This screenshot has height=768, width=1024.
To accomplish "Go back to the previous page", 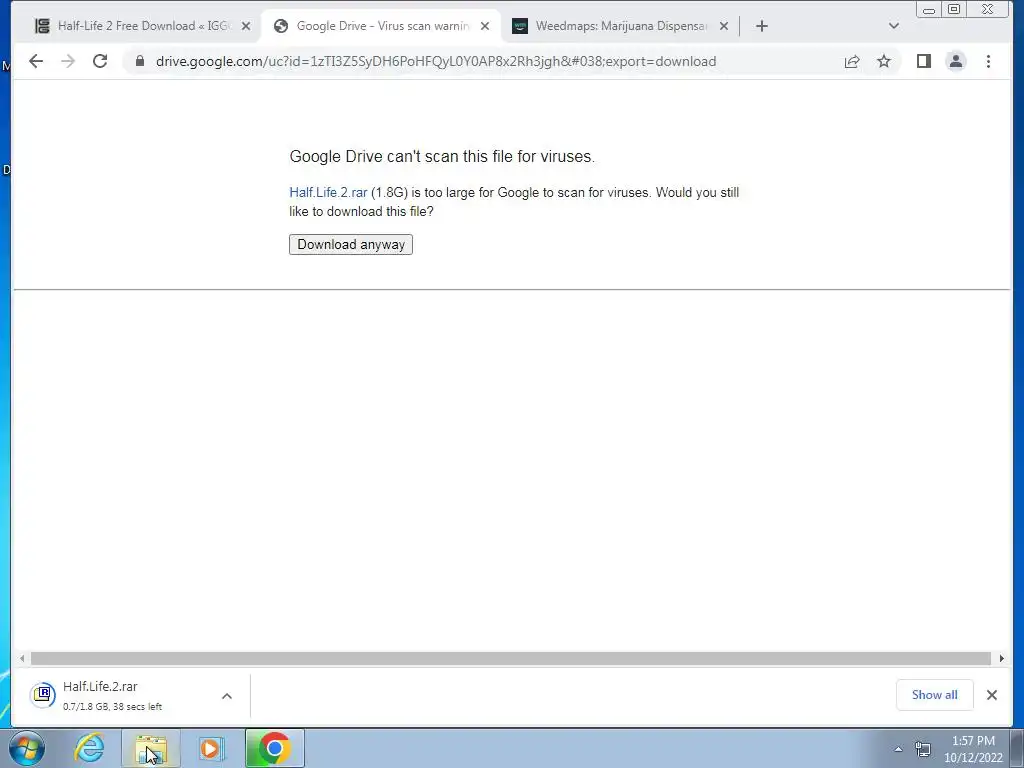I will coord(36,61).
